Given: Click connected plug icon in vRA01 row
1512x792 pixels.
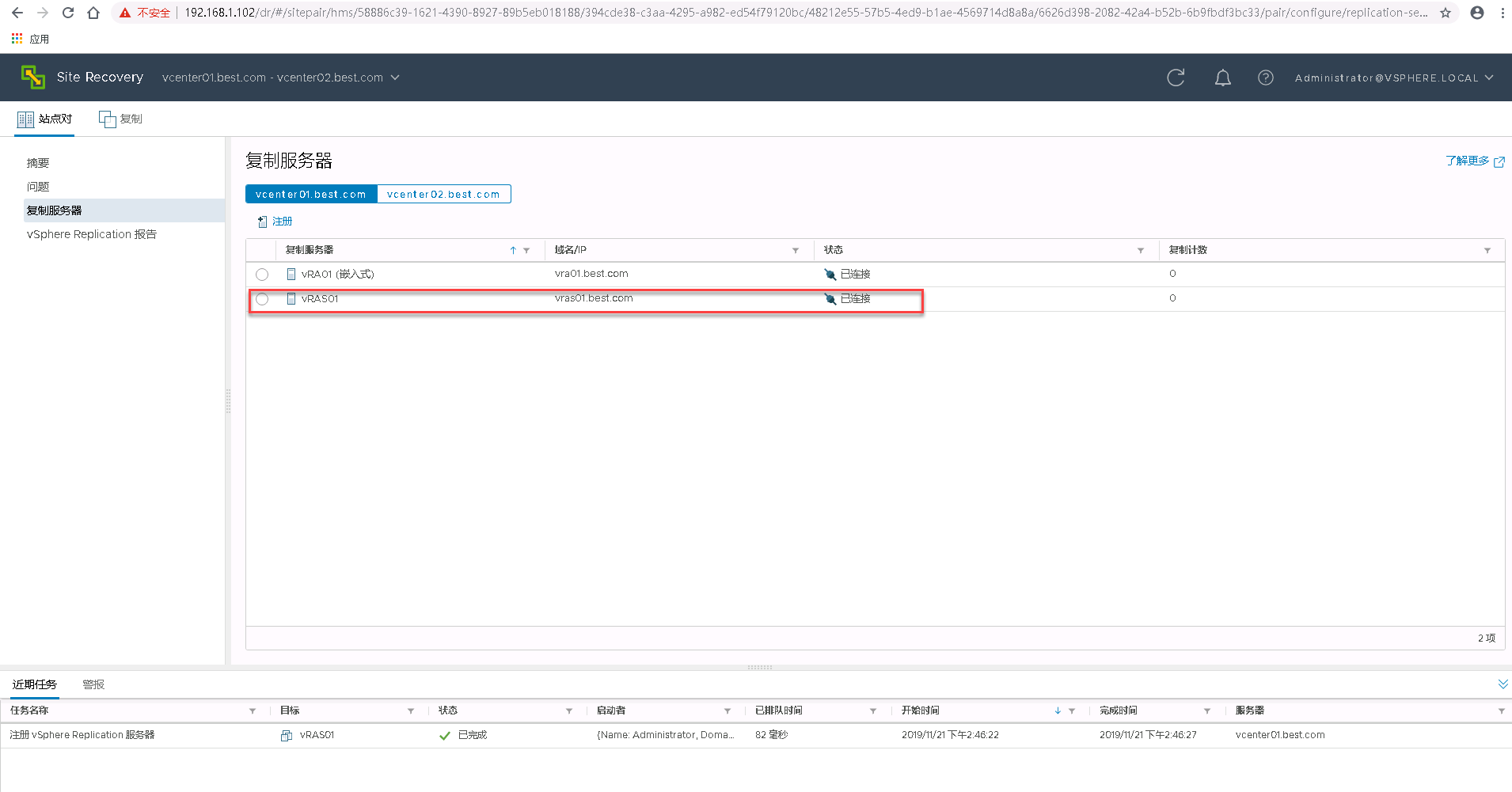Looking at the screenshot, I should pos(830,274).
